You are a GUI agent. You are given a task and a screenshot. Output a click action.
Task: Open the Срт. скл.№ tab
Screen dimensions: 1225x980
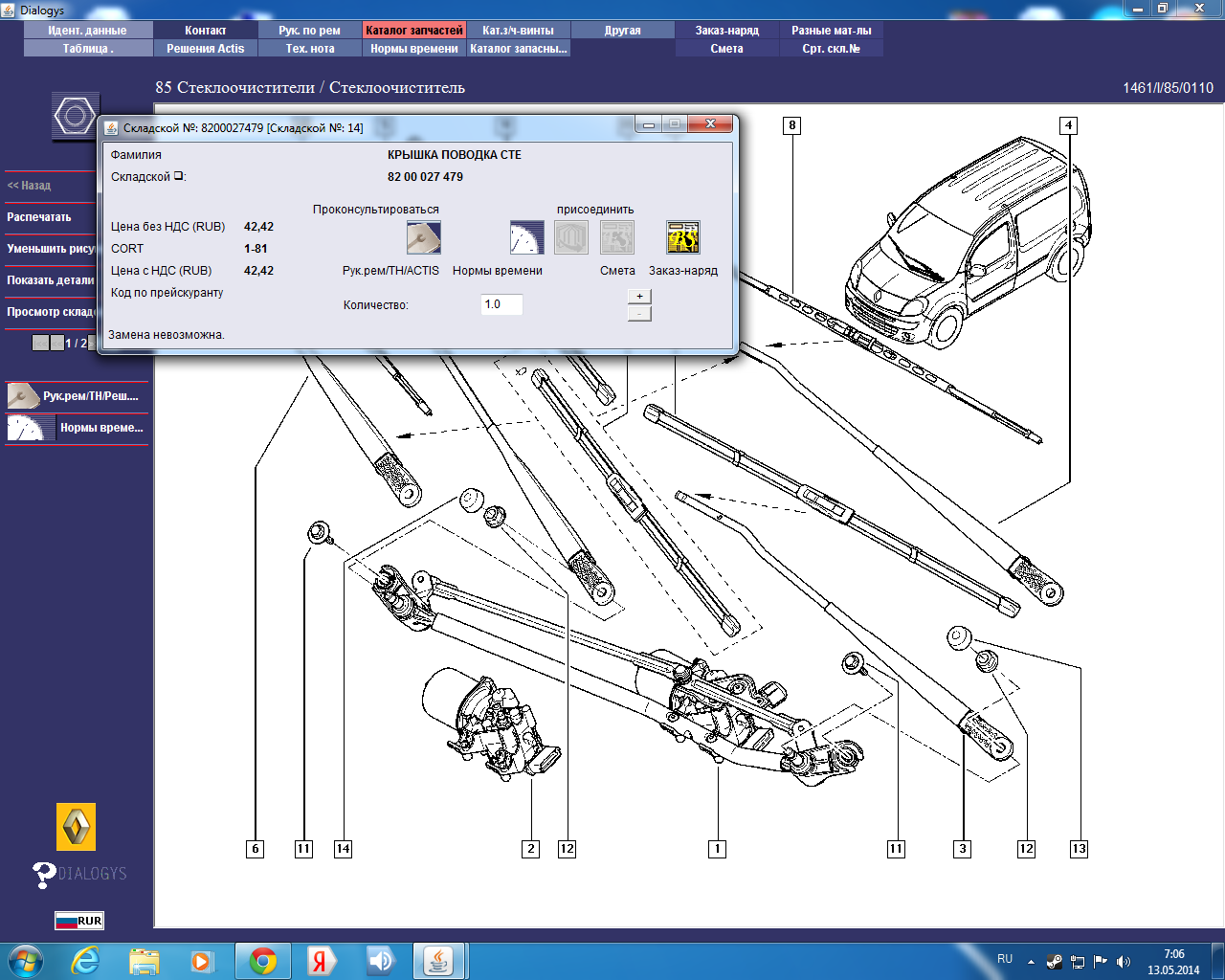(x=832, y=48)
